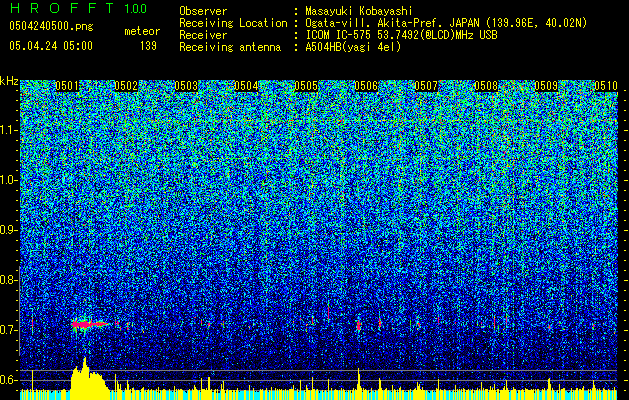The height and width of the screenshot is (400, 629).
Task: Click the meteor count value 139
Action: pyautogui.click(x=148, y=46)
